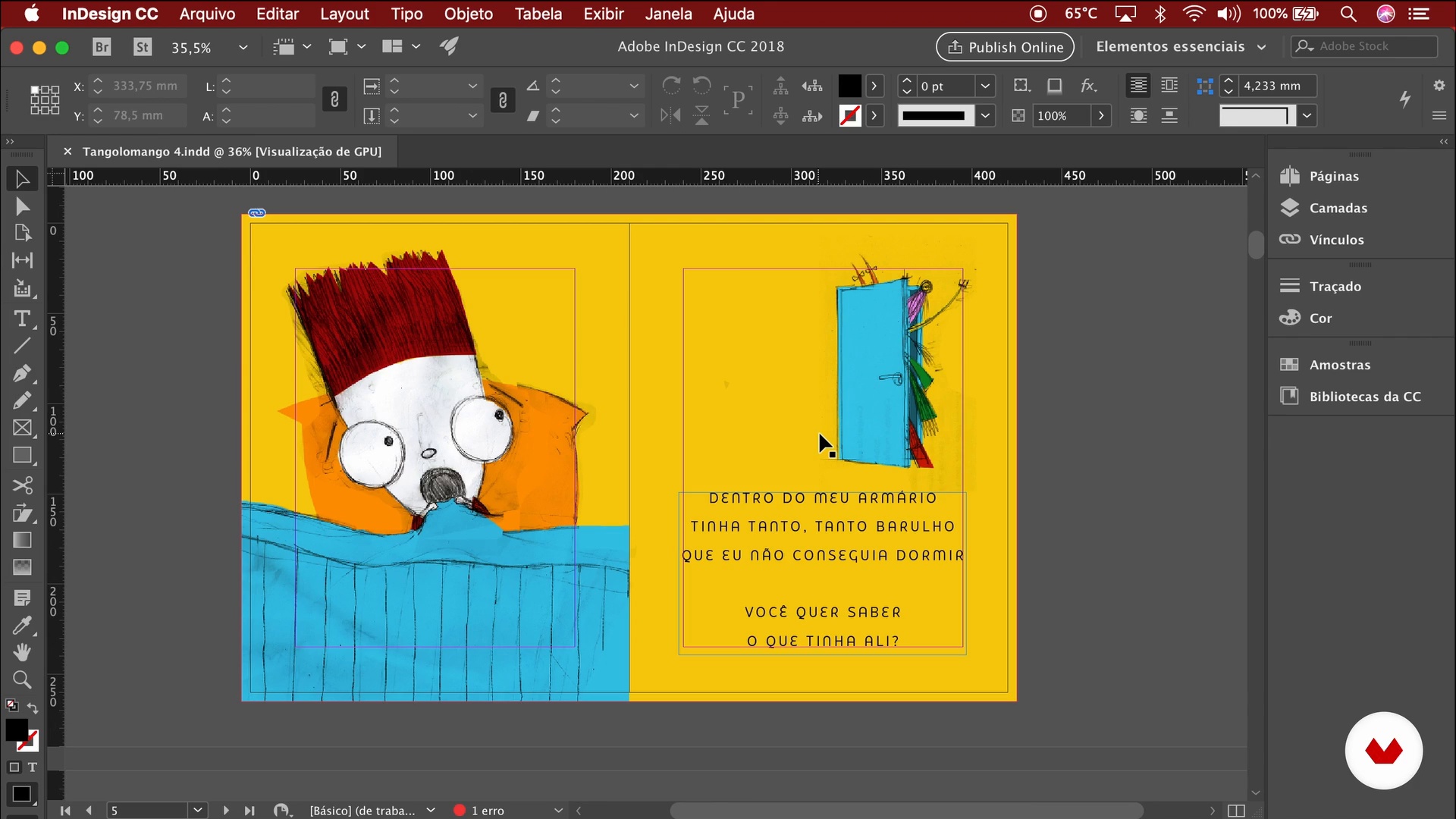Open the Layout menu
The image size is (1456, 819).
(x=344, y=14)
